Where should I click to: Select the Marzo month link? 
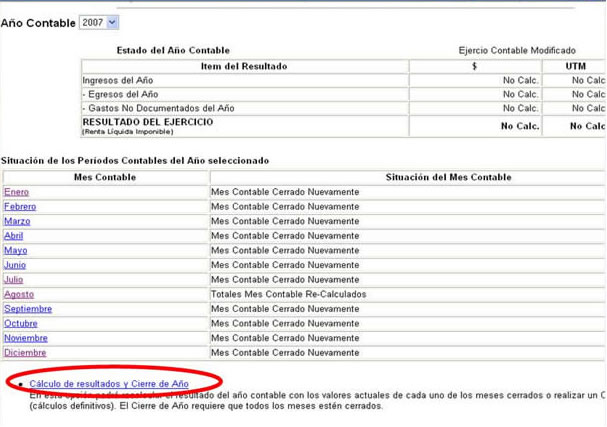(x=17, y=221)
